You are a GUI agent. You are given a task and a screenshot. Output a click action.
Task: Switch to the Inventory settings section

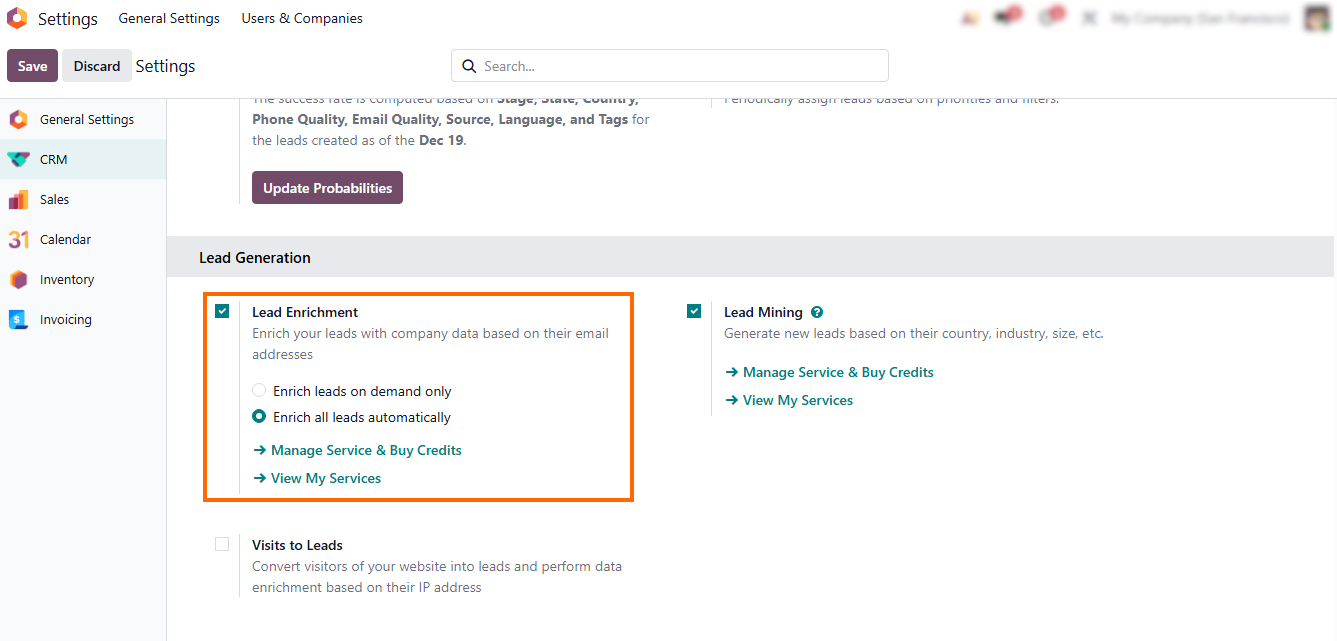(66, 280)
